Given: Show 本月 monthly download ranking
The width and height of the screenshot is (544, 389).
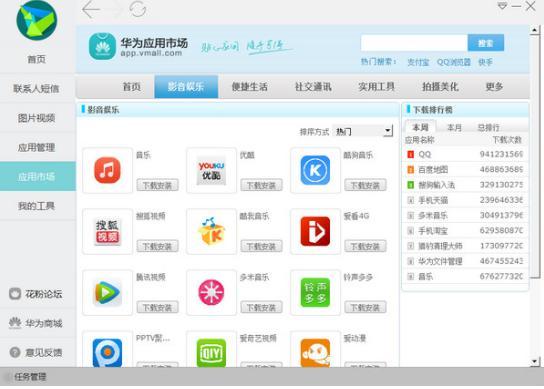Looking at the screenshot, I should [x=454, y=128].
